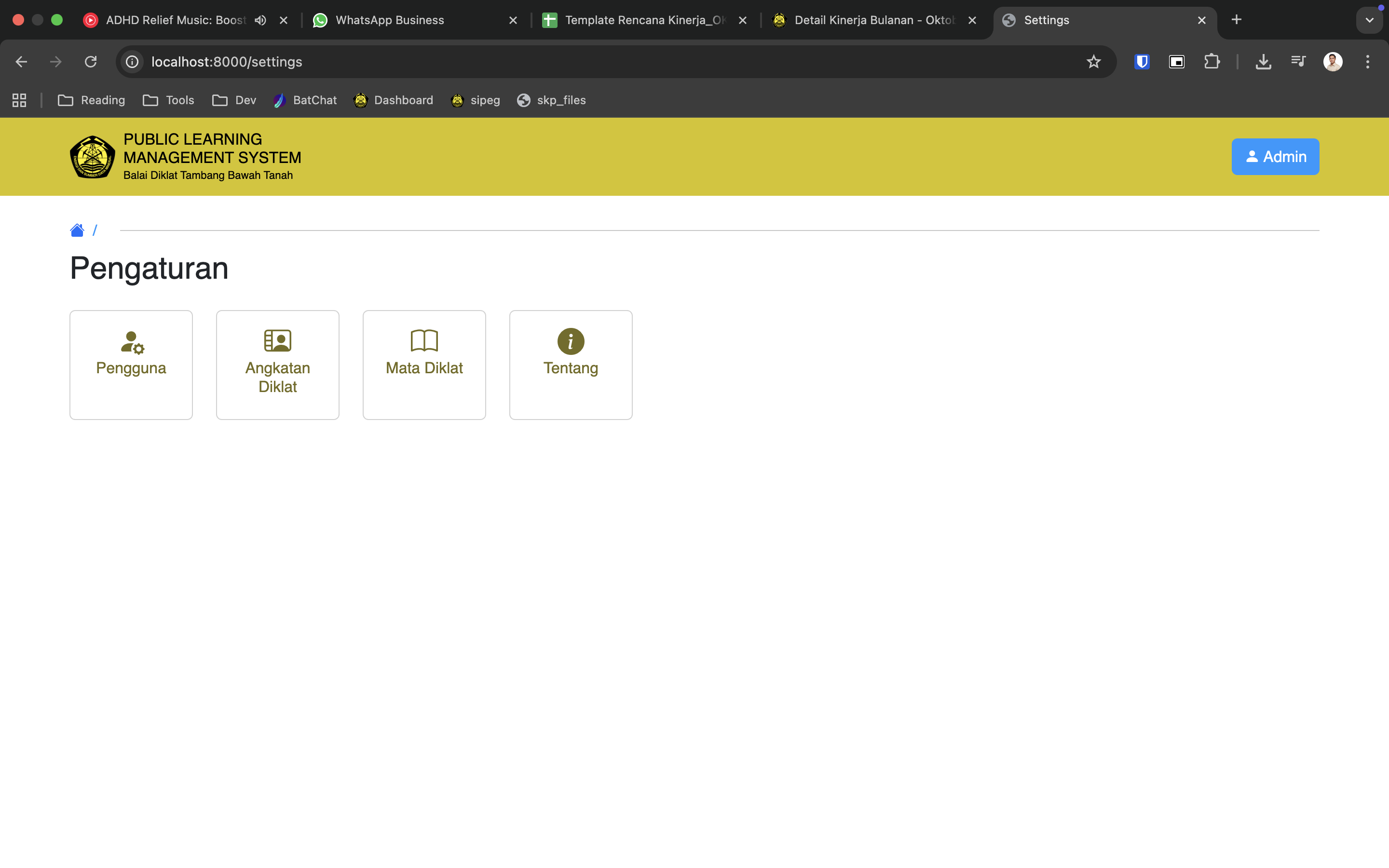
Task: Open the Mata Diklat book card
Action: pyautogui.click(x=424, y=365)
